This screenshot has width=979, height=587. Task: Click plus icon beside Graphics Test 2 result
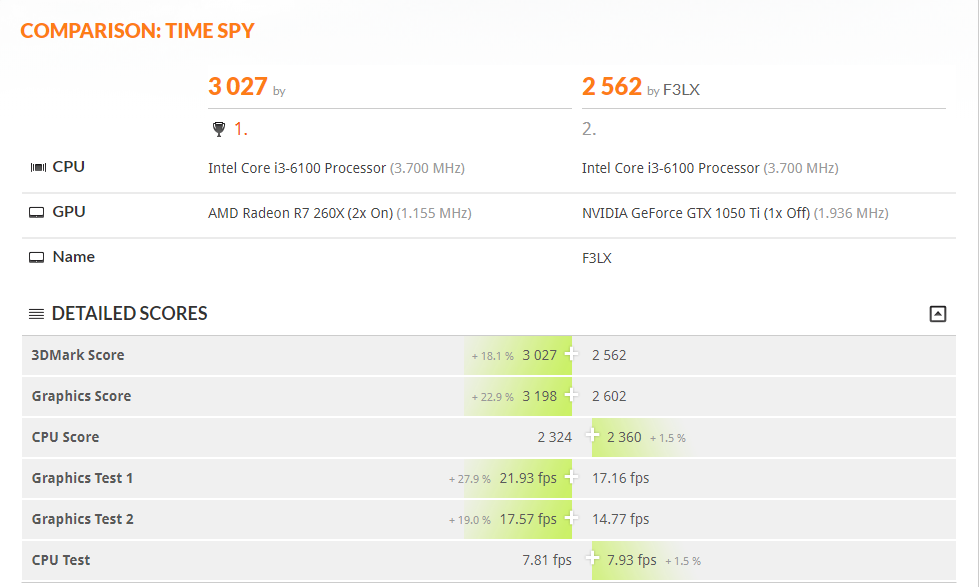(x=571, y=518)
